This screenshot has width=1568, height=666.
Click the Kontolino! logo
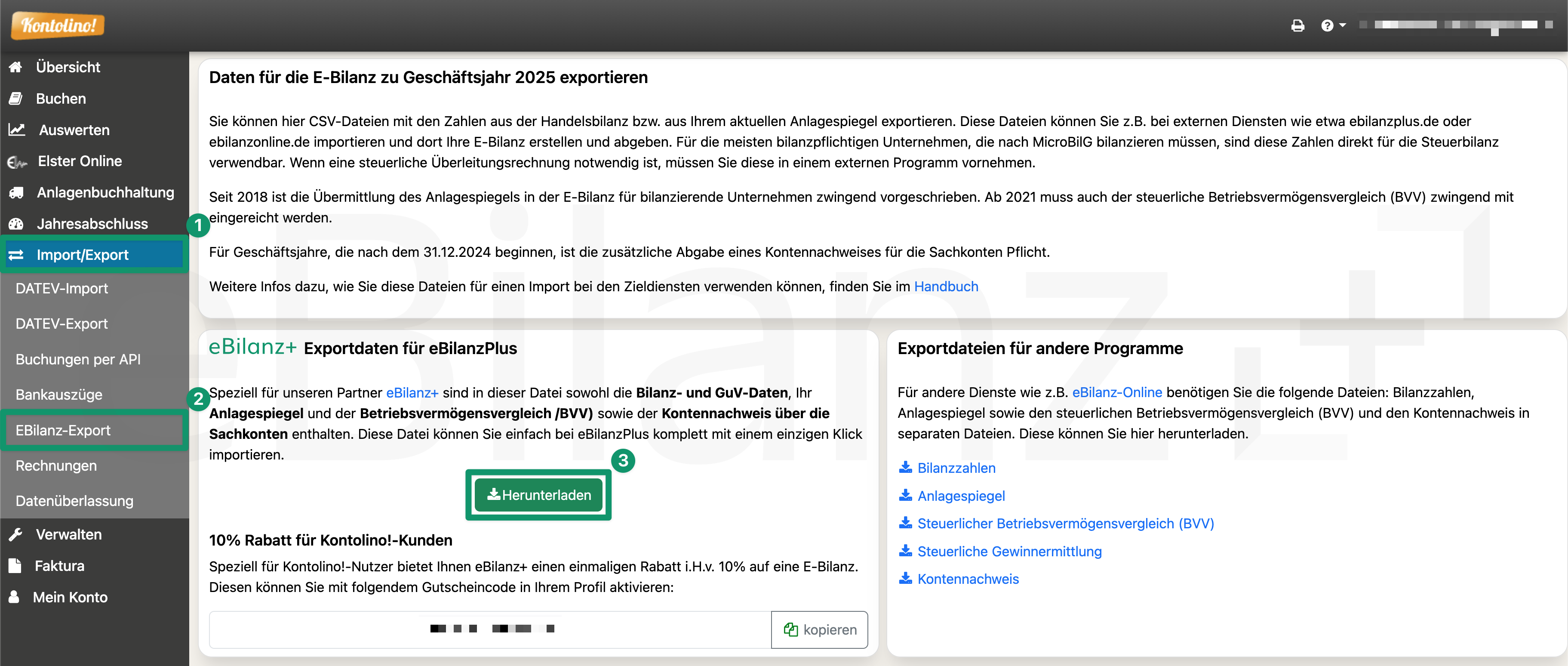click(x=58, y=25)
